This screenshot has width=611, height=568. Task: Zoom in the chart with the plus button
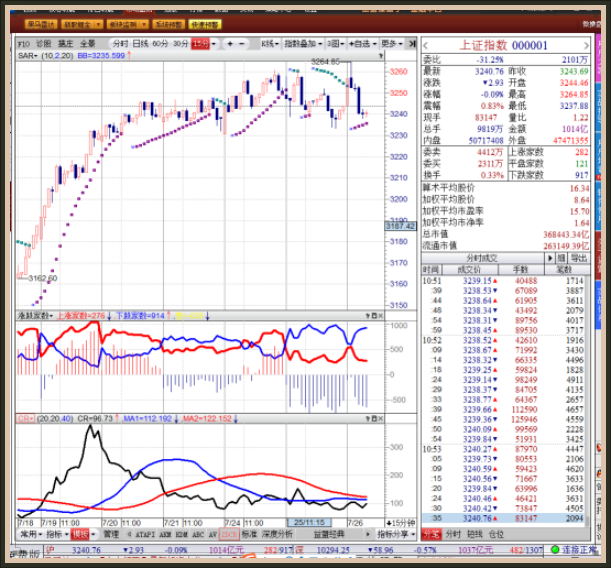[x=230, y=44]
